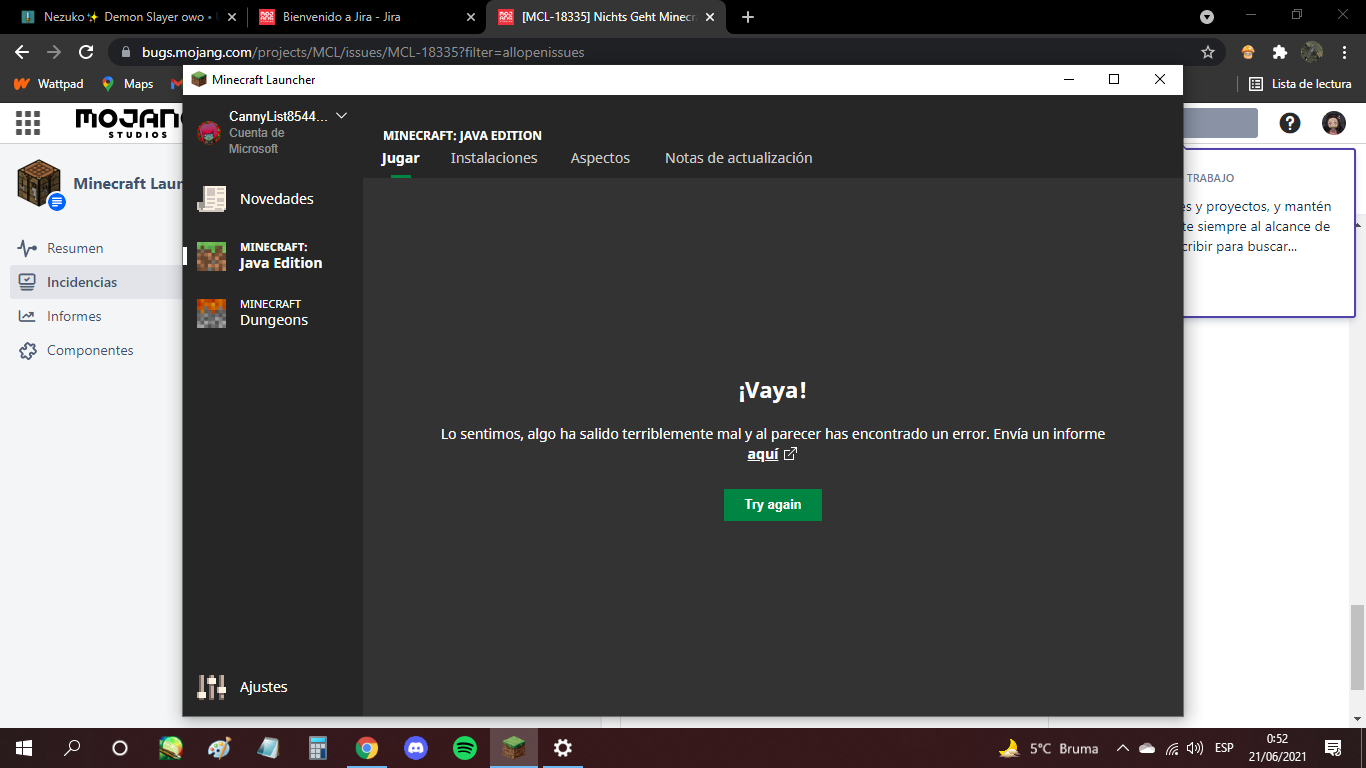The width and height of the screenshot is (1366, 768).
Task: Switch to the Instalaciones tab
Action: pos(494,158)
